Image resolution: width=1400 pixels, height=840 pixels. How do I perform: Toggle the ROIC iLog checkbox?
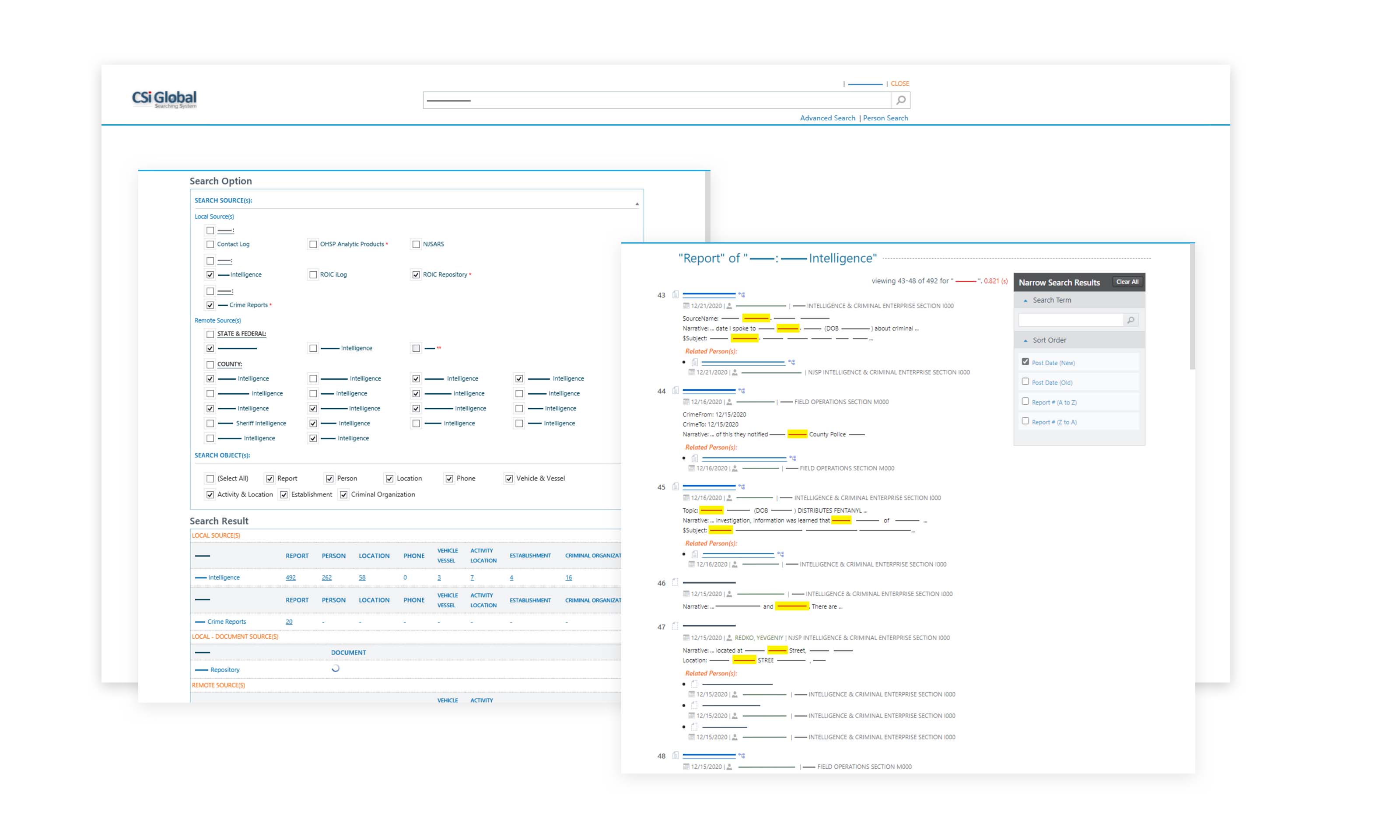[x=313, y=275]
